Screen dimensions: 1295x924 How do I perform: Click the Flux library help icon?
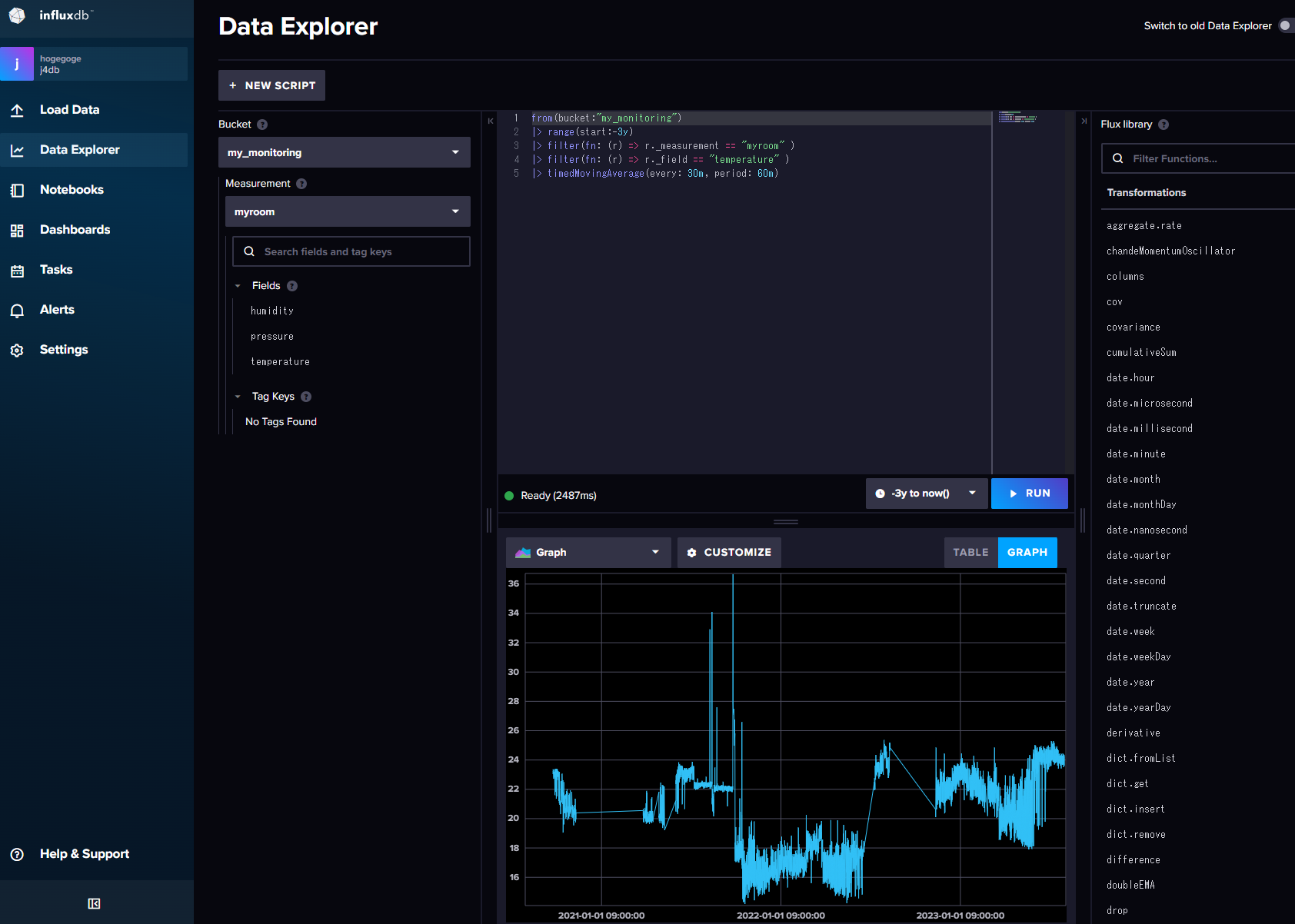[x=1164, y=125]
